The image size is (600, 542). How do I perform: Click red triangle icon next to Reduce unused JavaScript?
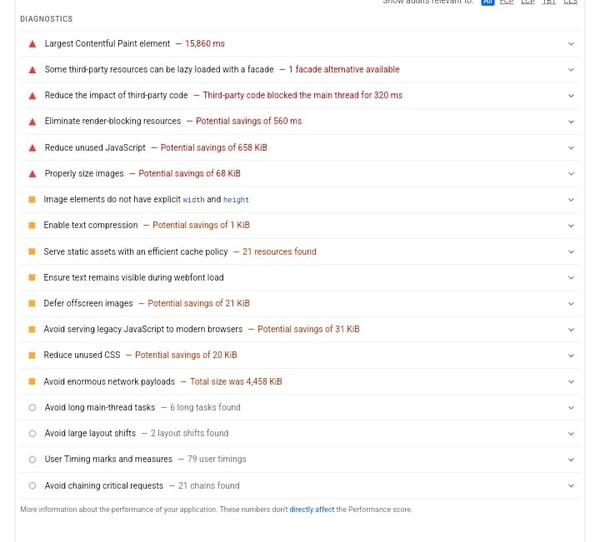32,148
